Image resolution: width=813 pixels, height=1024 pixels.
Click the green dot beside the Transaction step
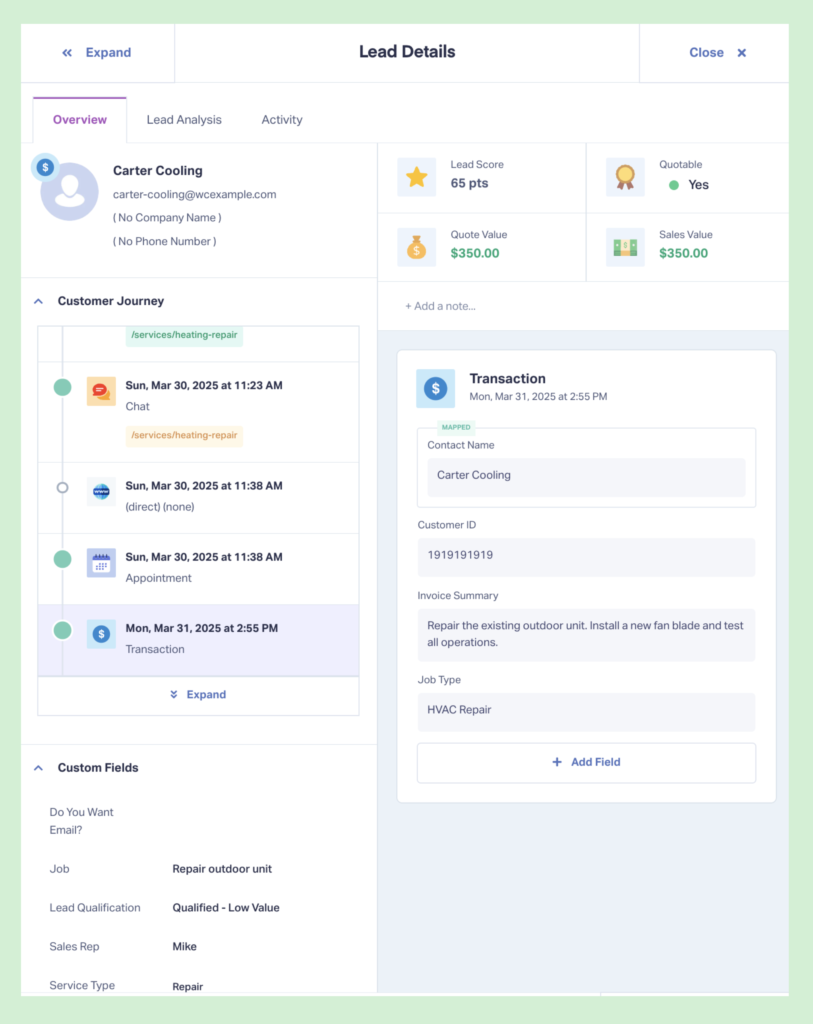tap(62, 631)
